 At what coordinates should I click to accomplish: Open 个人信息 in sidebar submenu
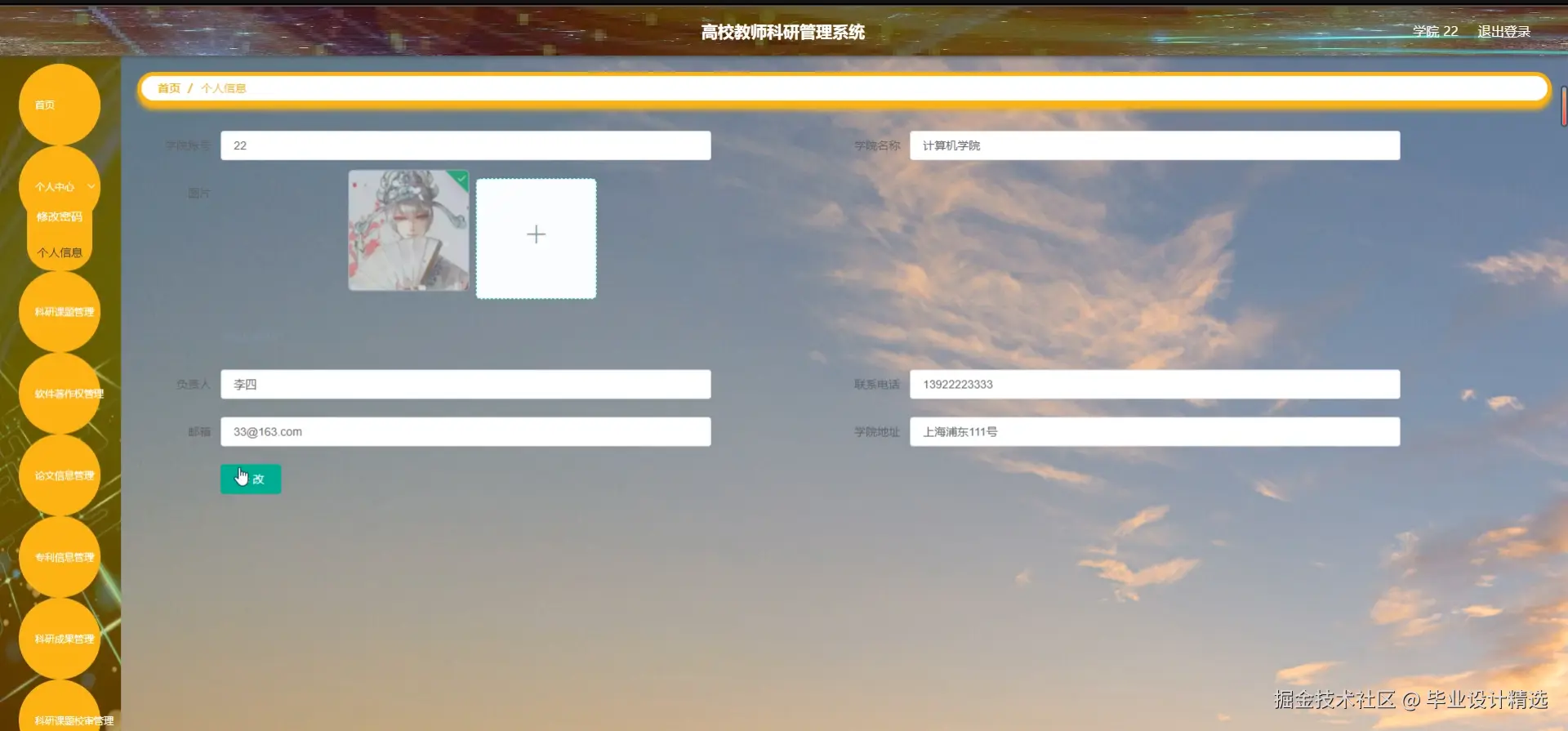[x=59, y=252]
